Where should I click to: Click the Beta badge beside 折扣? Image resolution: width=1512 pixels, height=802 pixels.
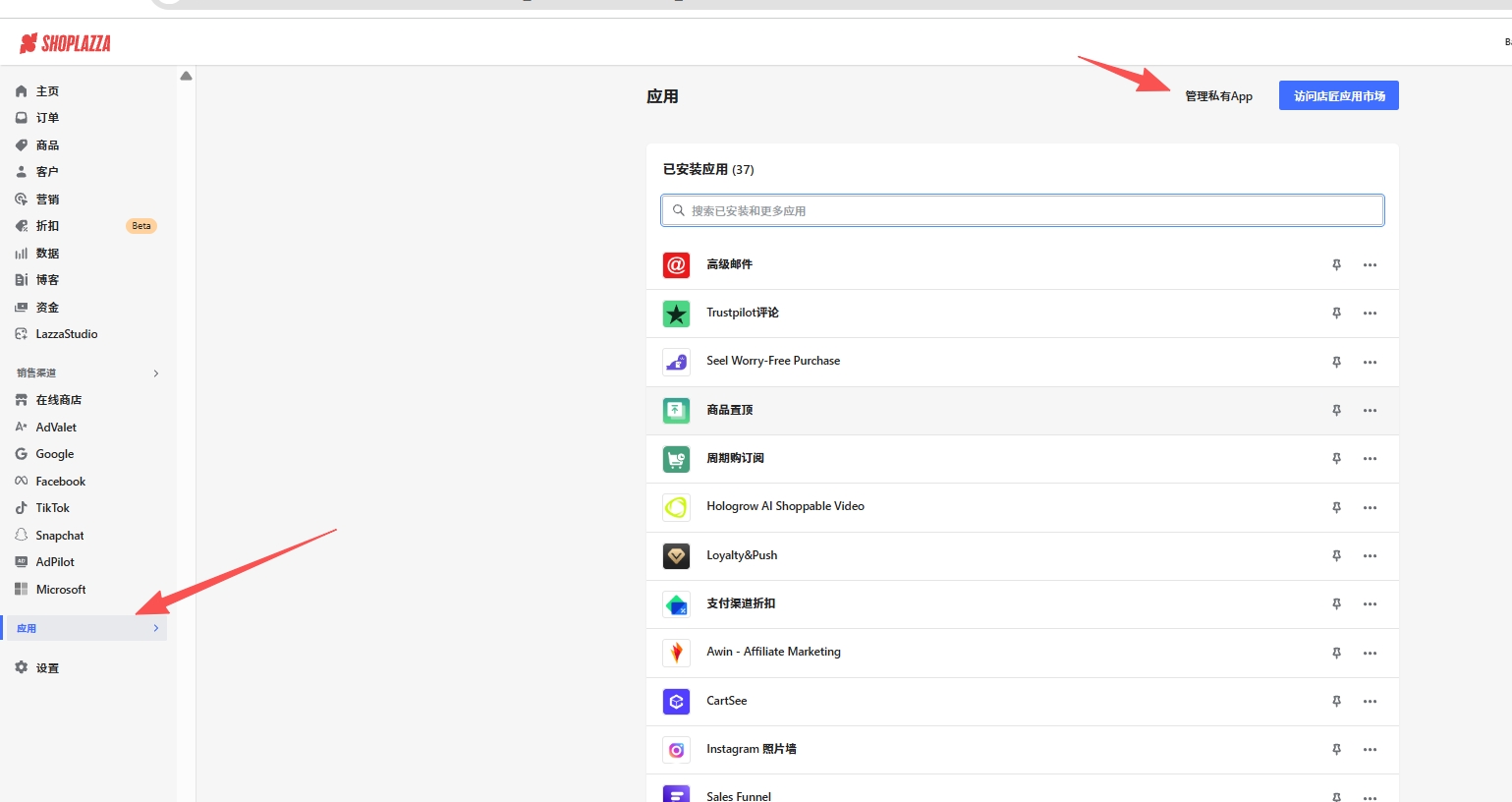click(141, 226)
